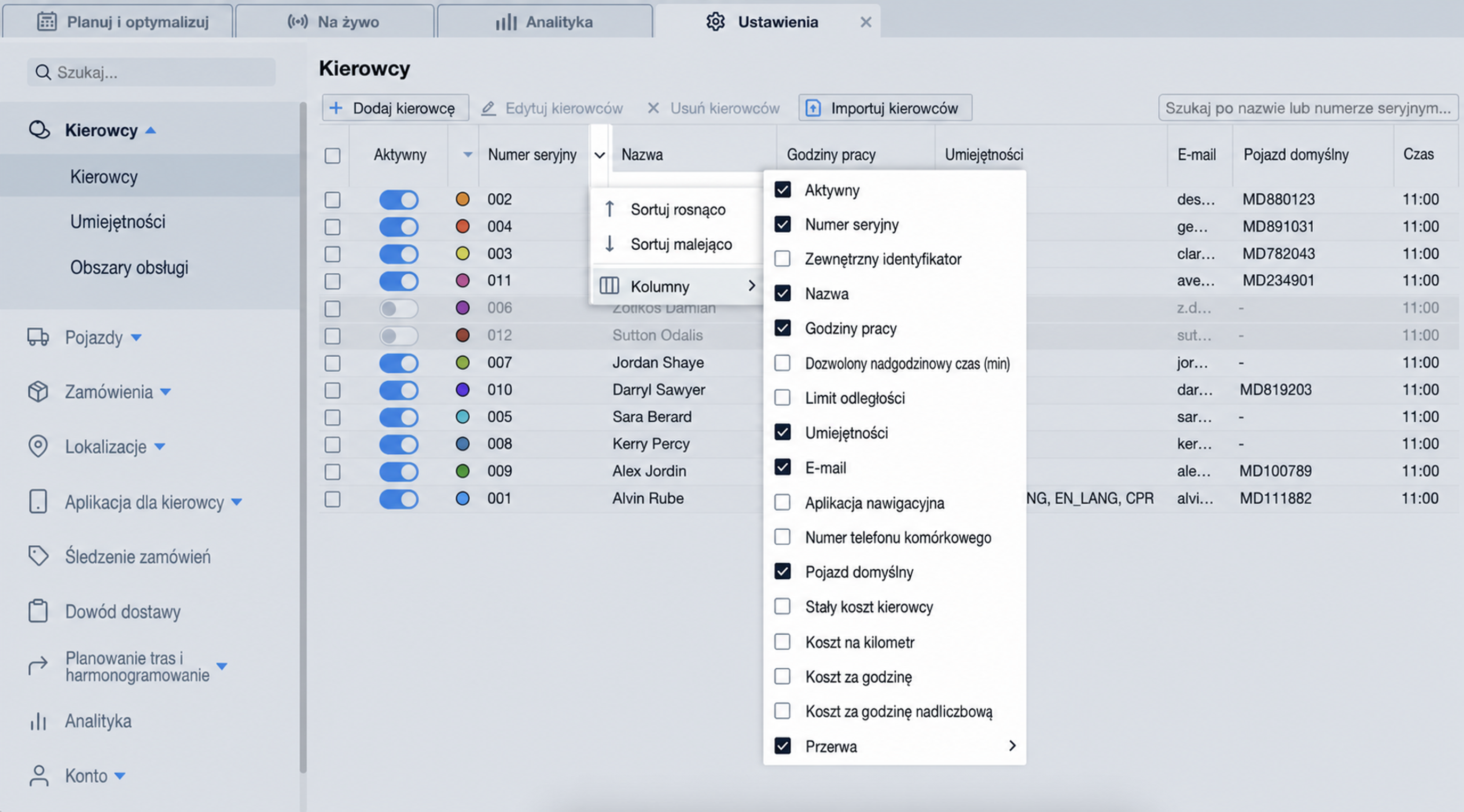Viewport: 1464px width, 812px height.
Task: Click the gear icon on Ustawienia tab
Action: 716,22
